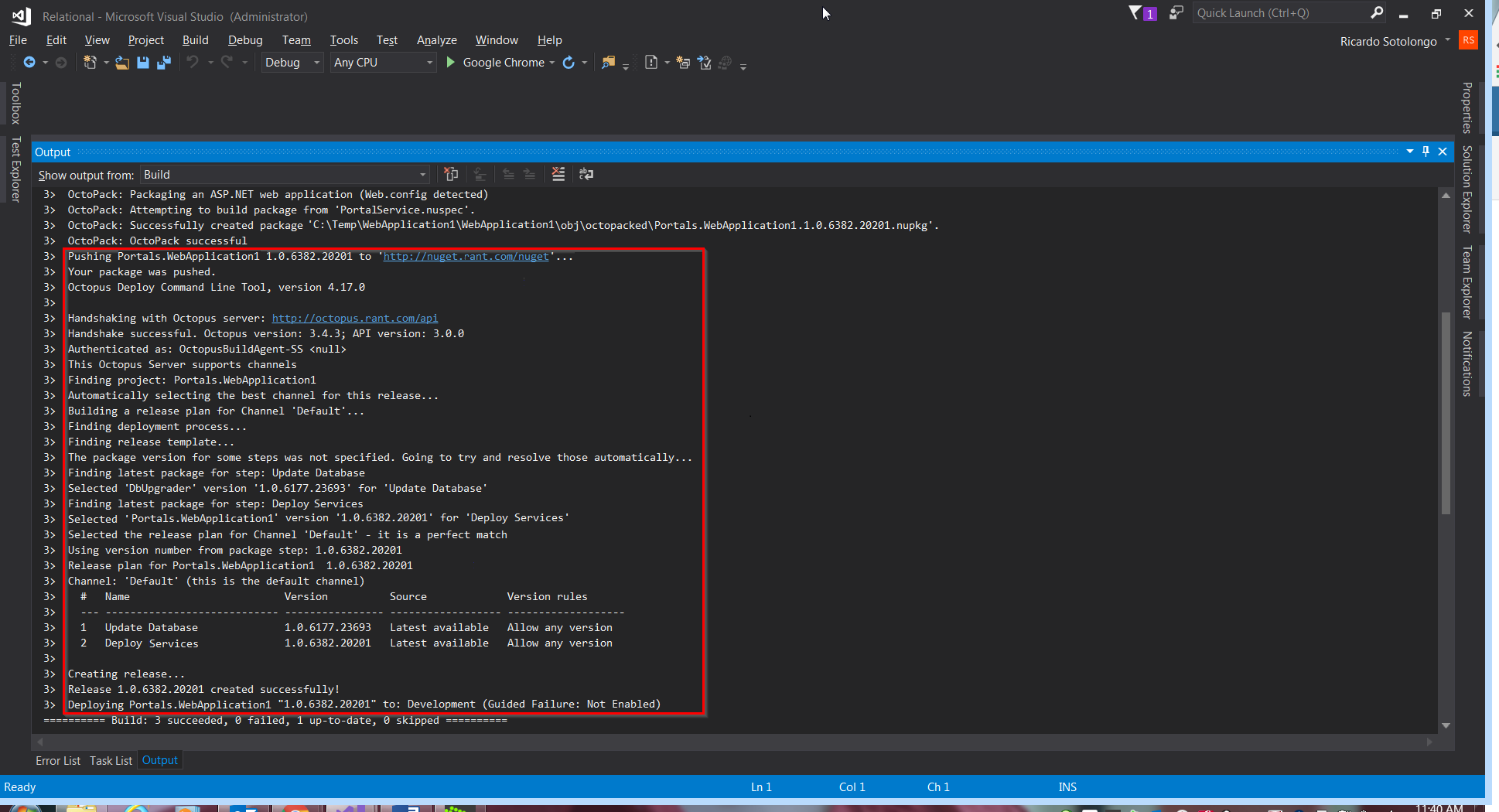Switch to the Error List tab
1499x812 pixels.
pos(58,760)
